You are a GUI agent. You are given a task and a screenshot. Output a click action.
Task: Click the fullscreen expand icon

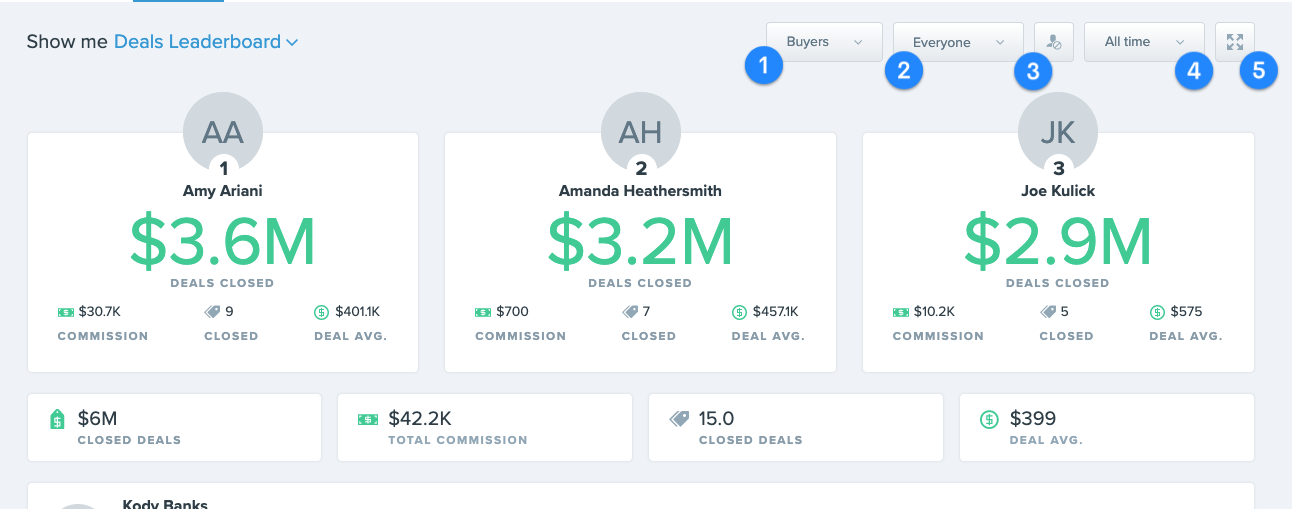point(1235,42)
